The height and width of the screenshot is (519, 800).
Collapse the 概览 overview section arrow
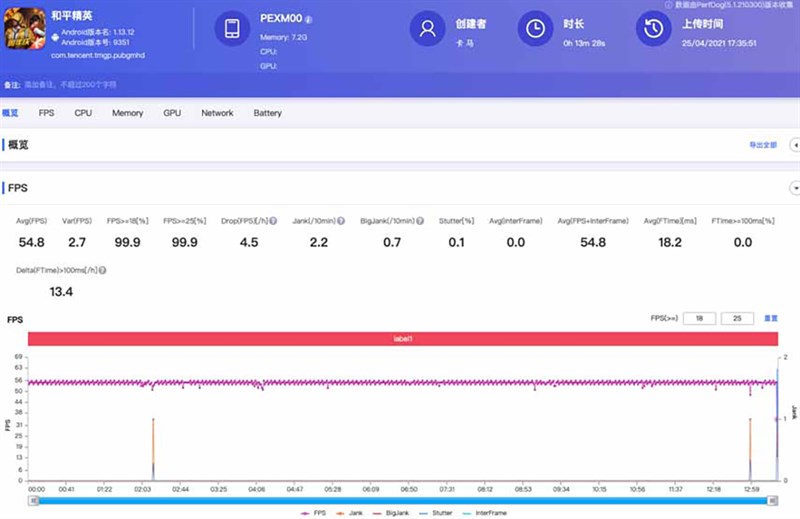pos(794,145)
